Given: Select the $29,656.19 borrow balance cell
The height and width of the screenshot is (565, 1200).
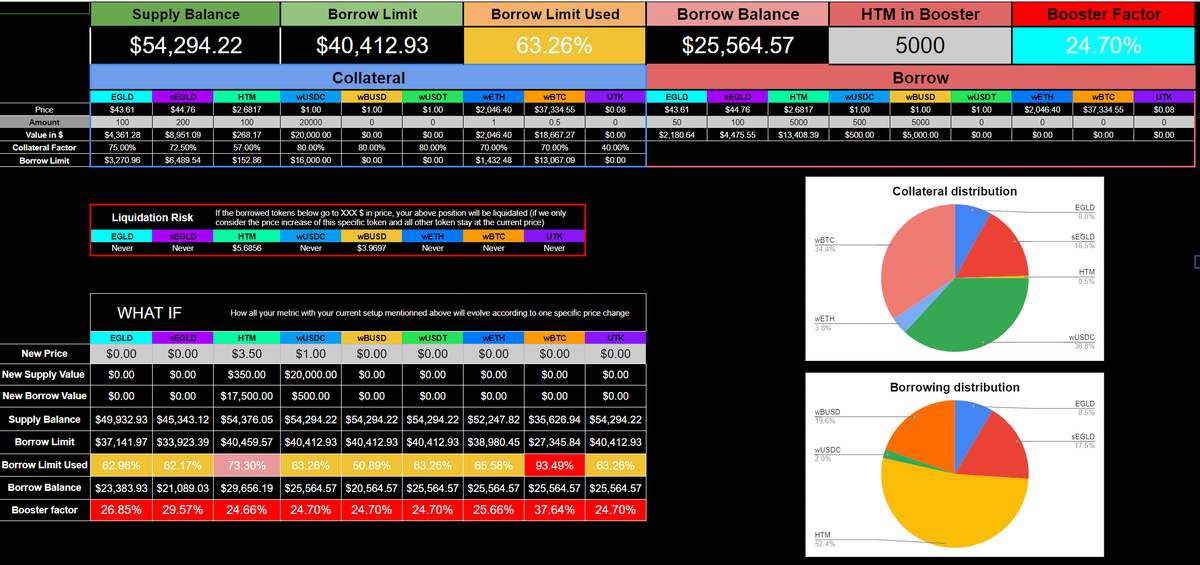Looking at the screenshot, I should (x=245, y=487).
